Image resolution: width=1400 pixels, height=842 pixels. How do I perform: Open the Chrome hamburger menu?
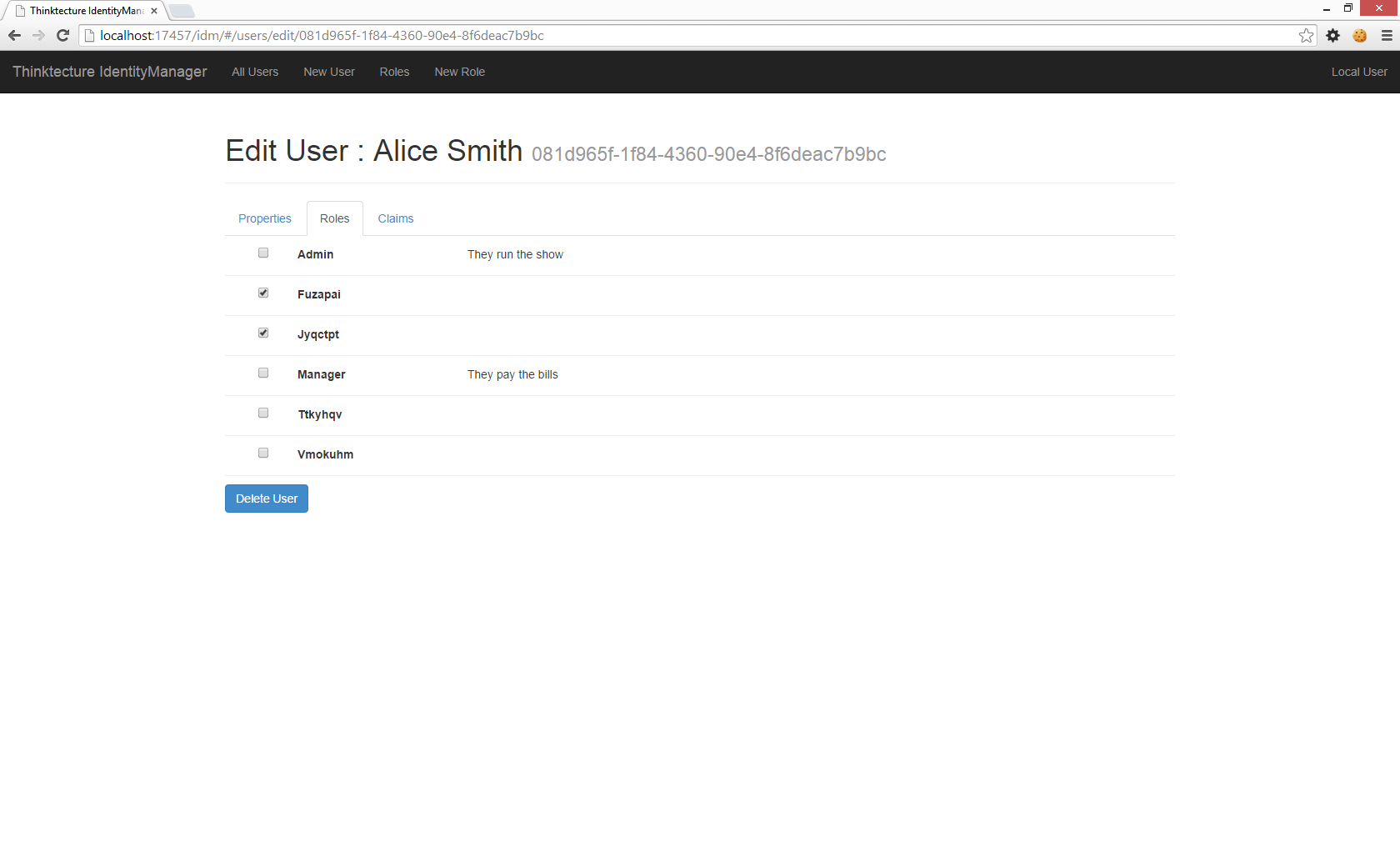(x=1387, y=35)
